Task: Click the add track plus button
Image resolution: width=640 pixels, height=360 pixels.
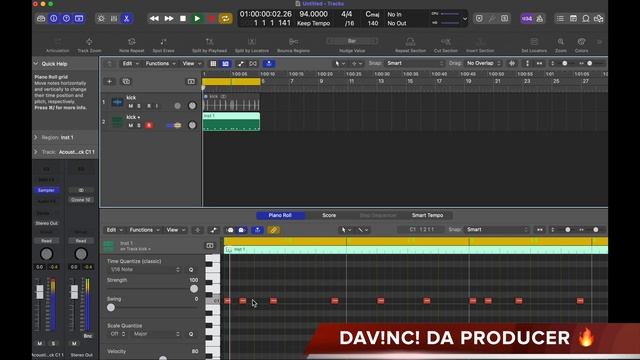Action: click(109, 82)
